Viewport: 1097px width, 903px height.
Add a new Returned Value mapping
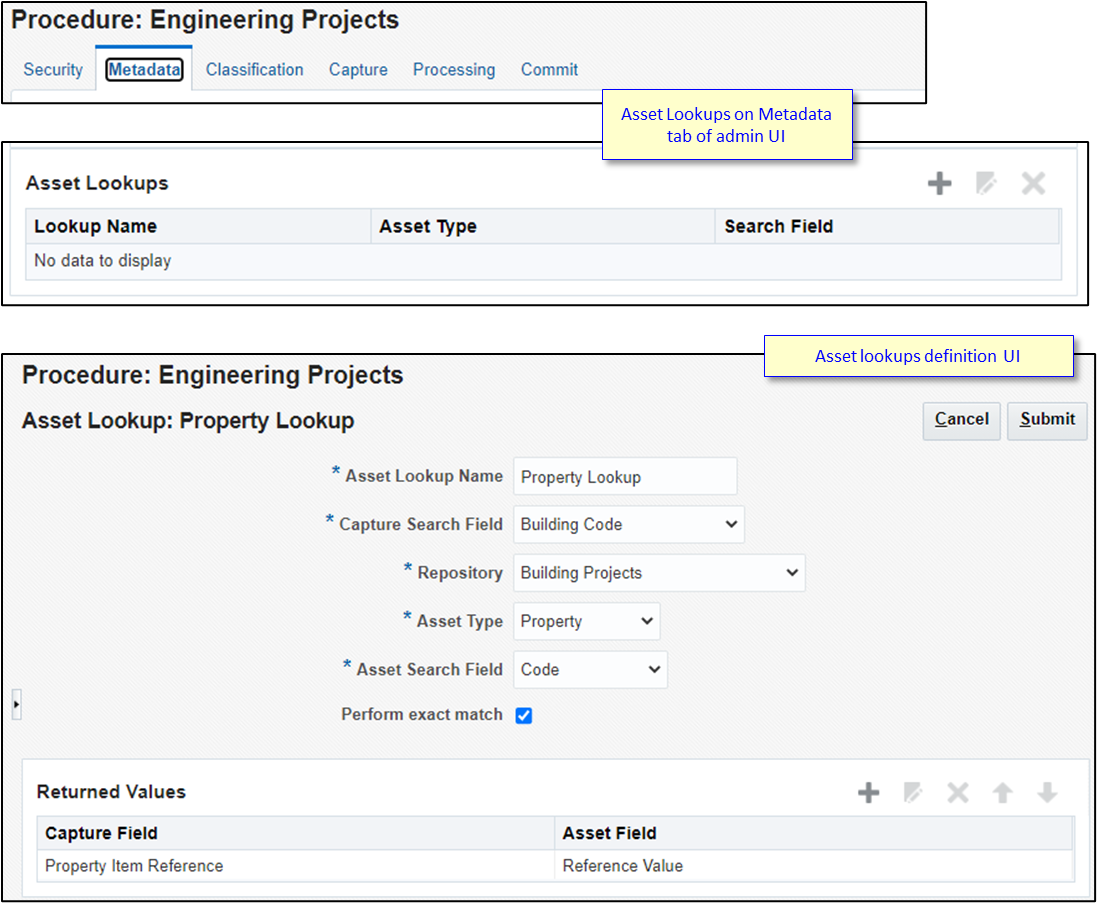(868, 792)
